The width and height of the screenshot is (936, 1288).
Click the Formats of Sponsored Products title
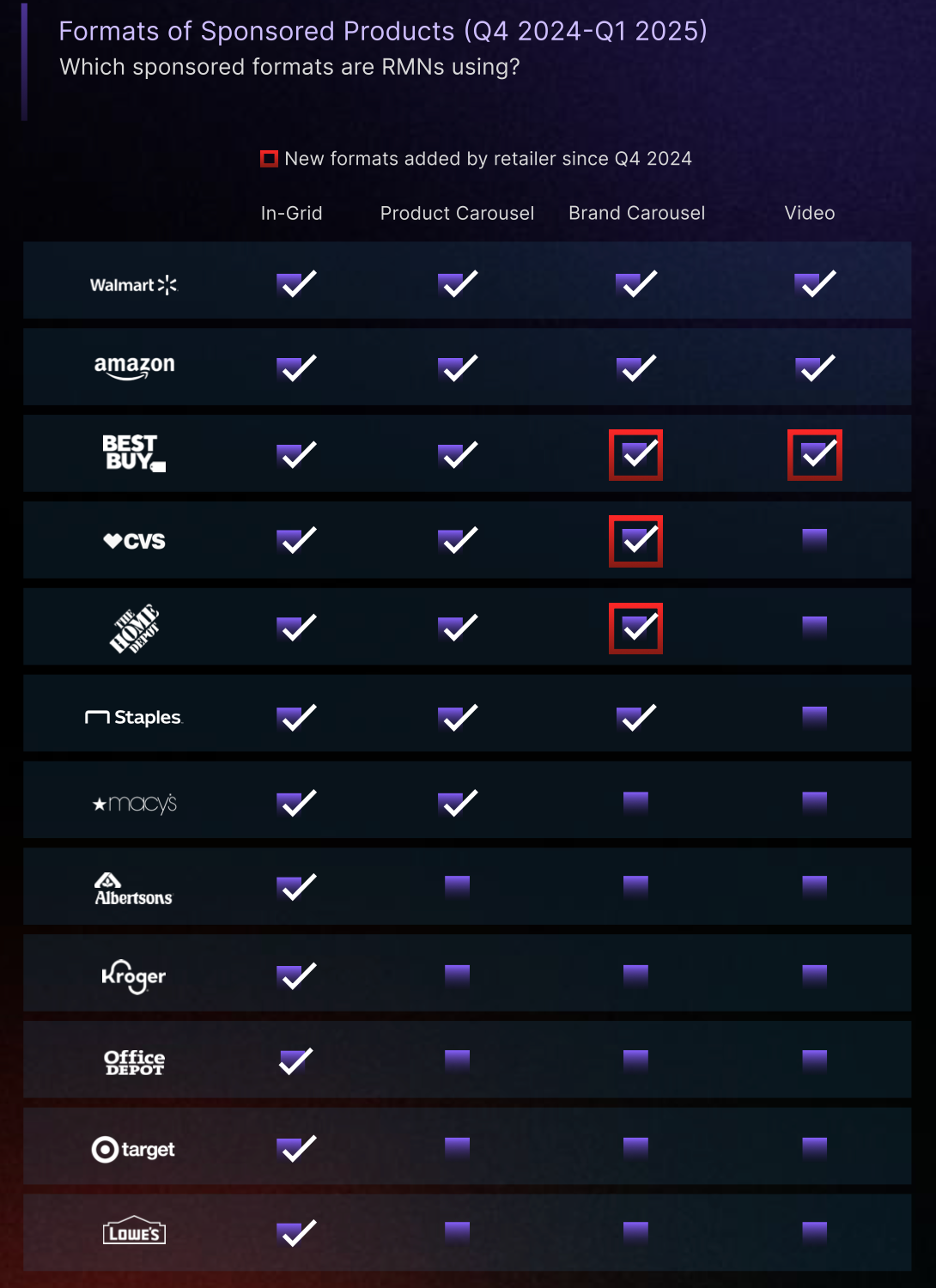pos(383,31)
